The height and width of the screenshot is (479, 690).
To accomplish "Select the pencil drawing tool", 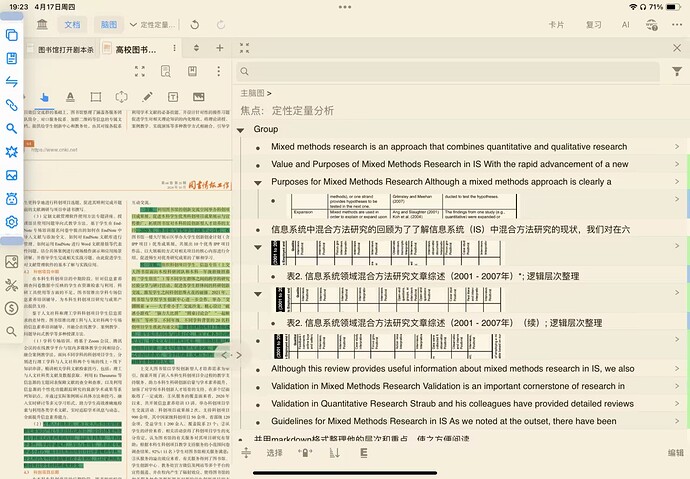I will (x=147, y=97).
